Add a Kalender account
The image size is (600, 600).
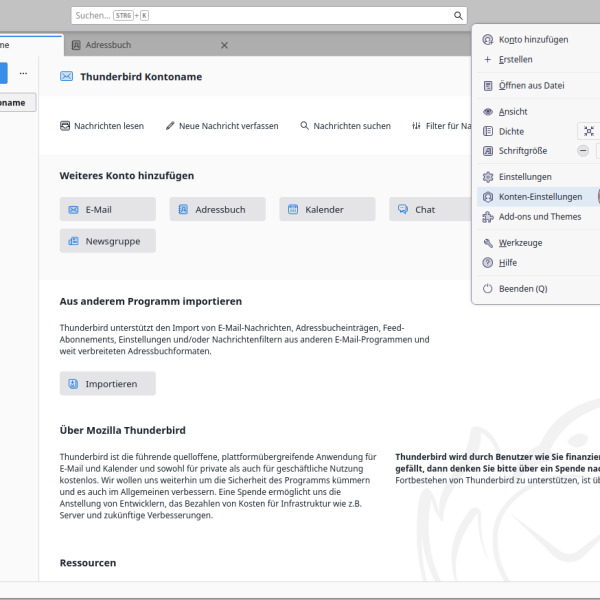tap(327, 209)
